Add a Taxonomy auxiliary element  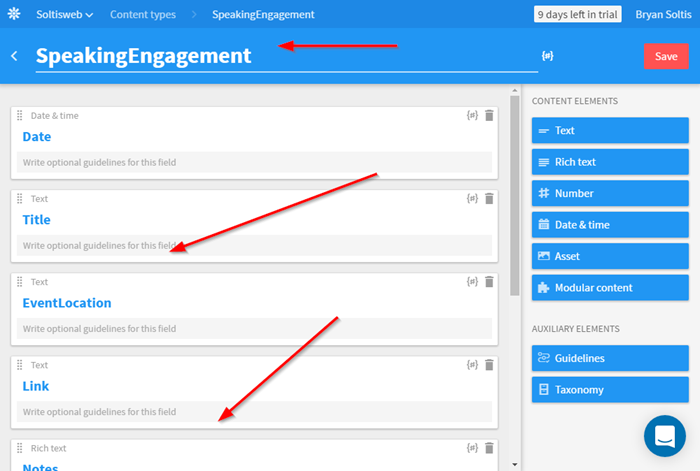[x=610, y=390]
